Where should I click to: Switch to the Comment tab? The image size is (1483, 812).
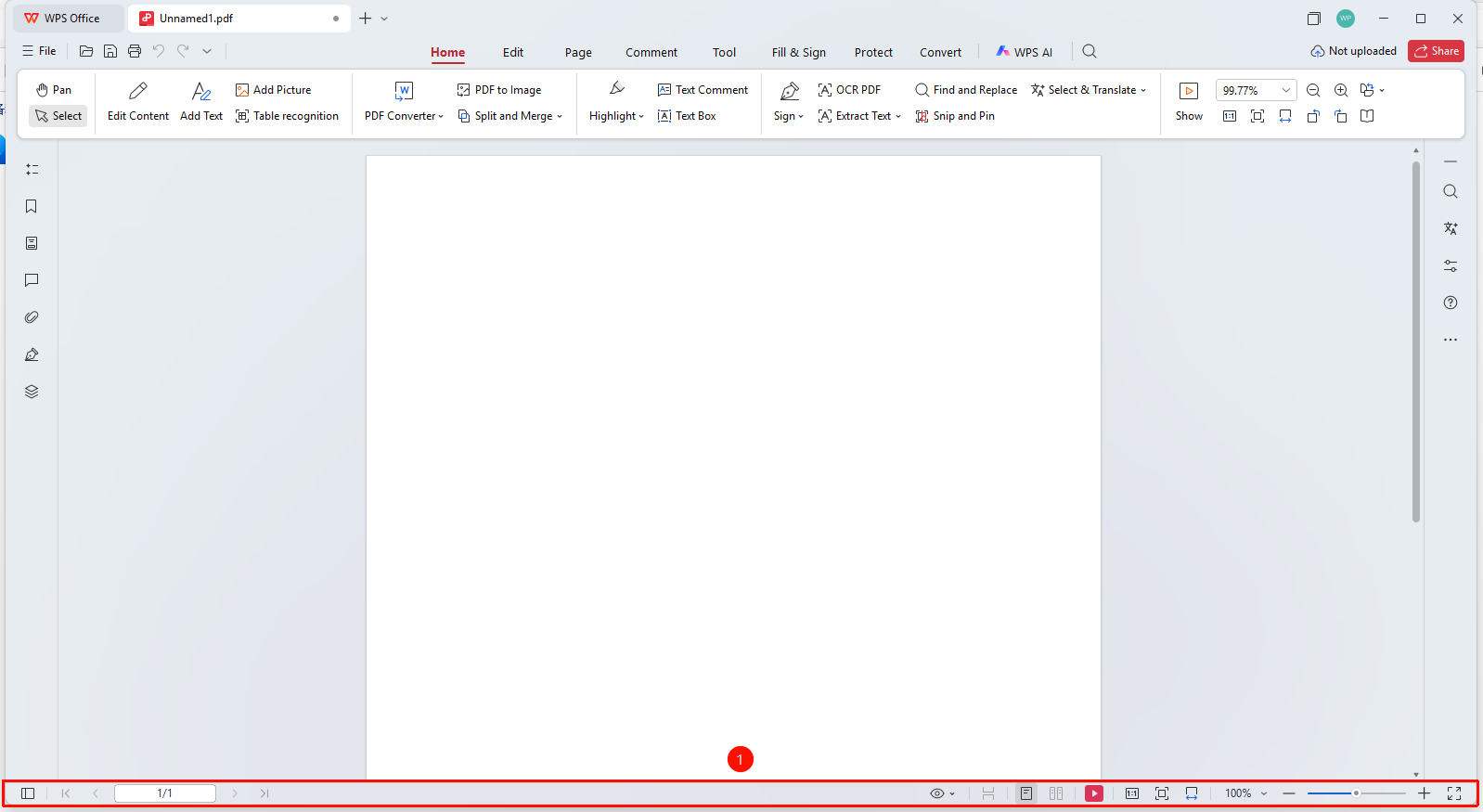pos(651,52)
